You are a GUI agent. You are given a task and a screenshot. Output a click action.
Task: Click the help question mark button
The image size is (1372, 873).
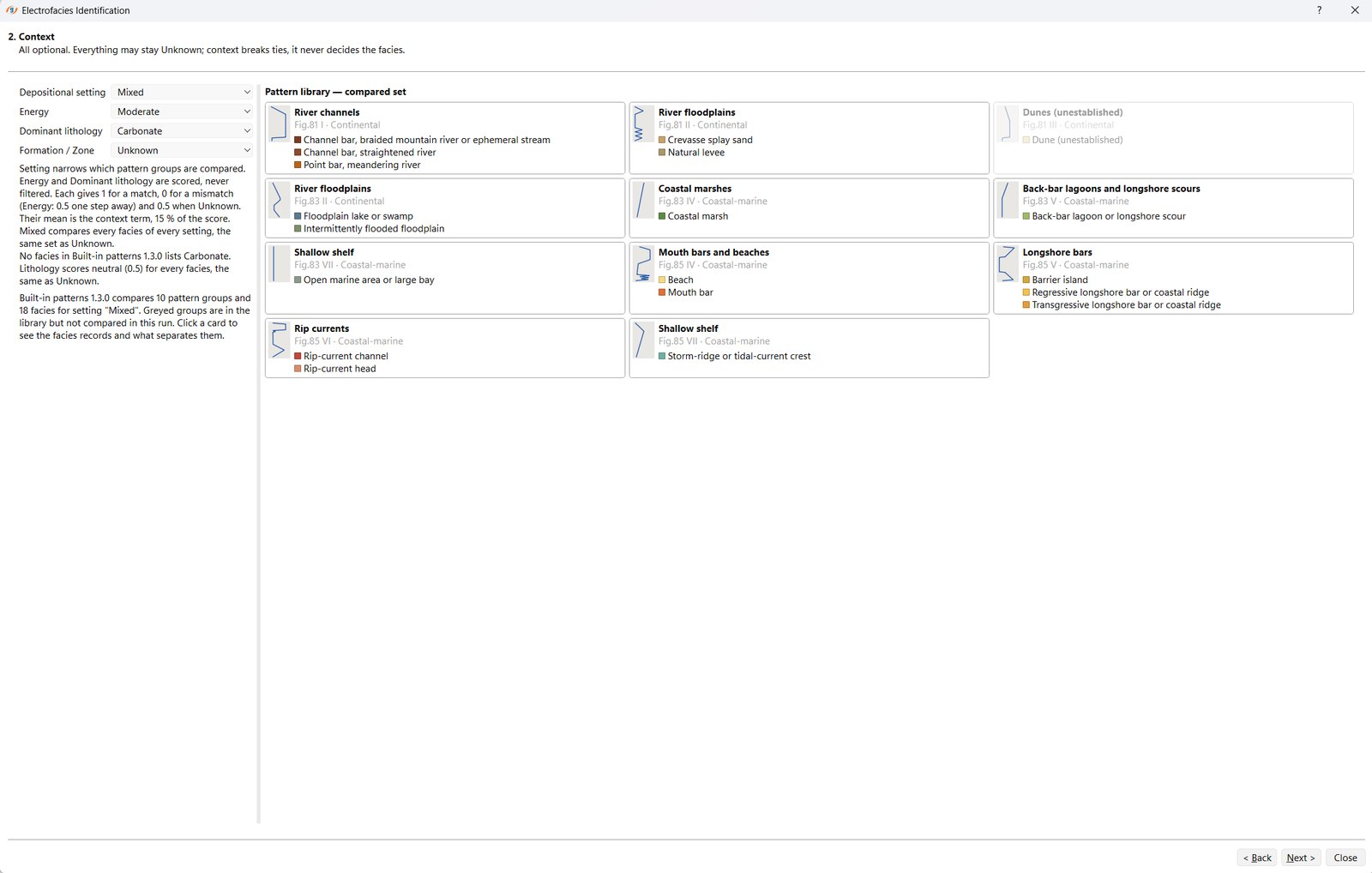(x=1319, y=10)
